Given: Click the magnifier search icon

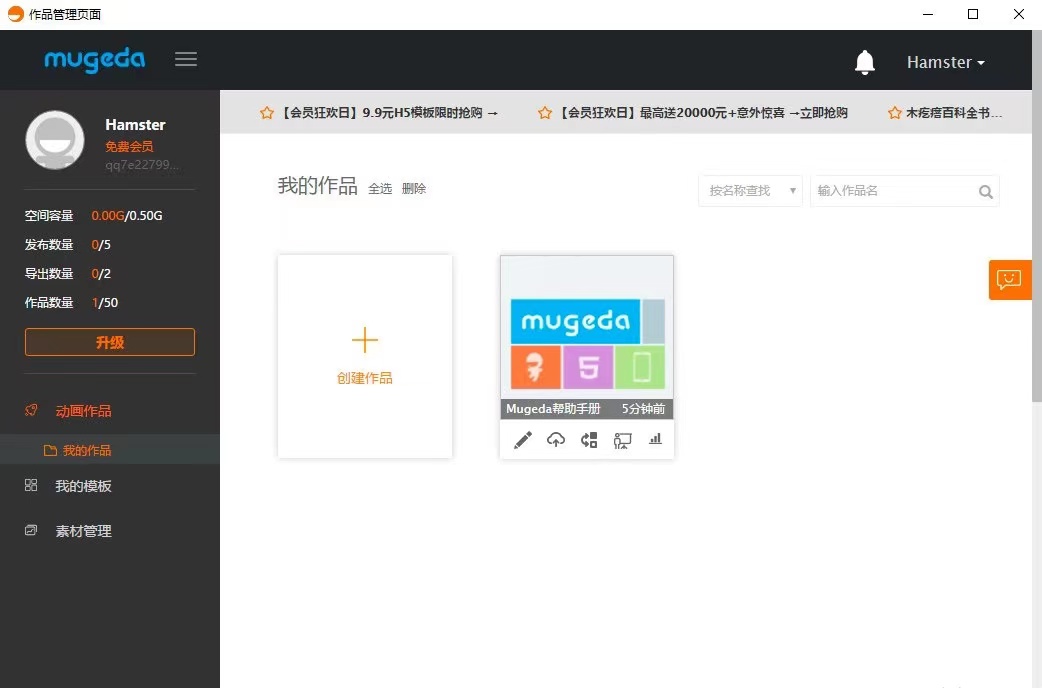Looking at the screenshot, I should (x=985, y=191).
